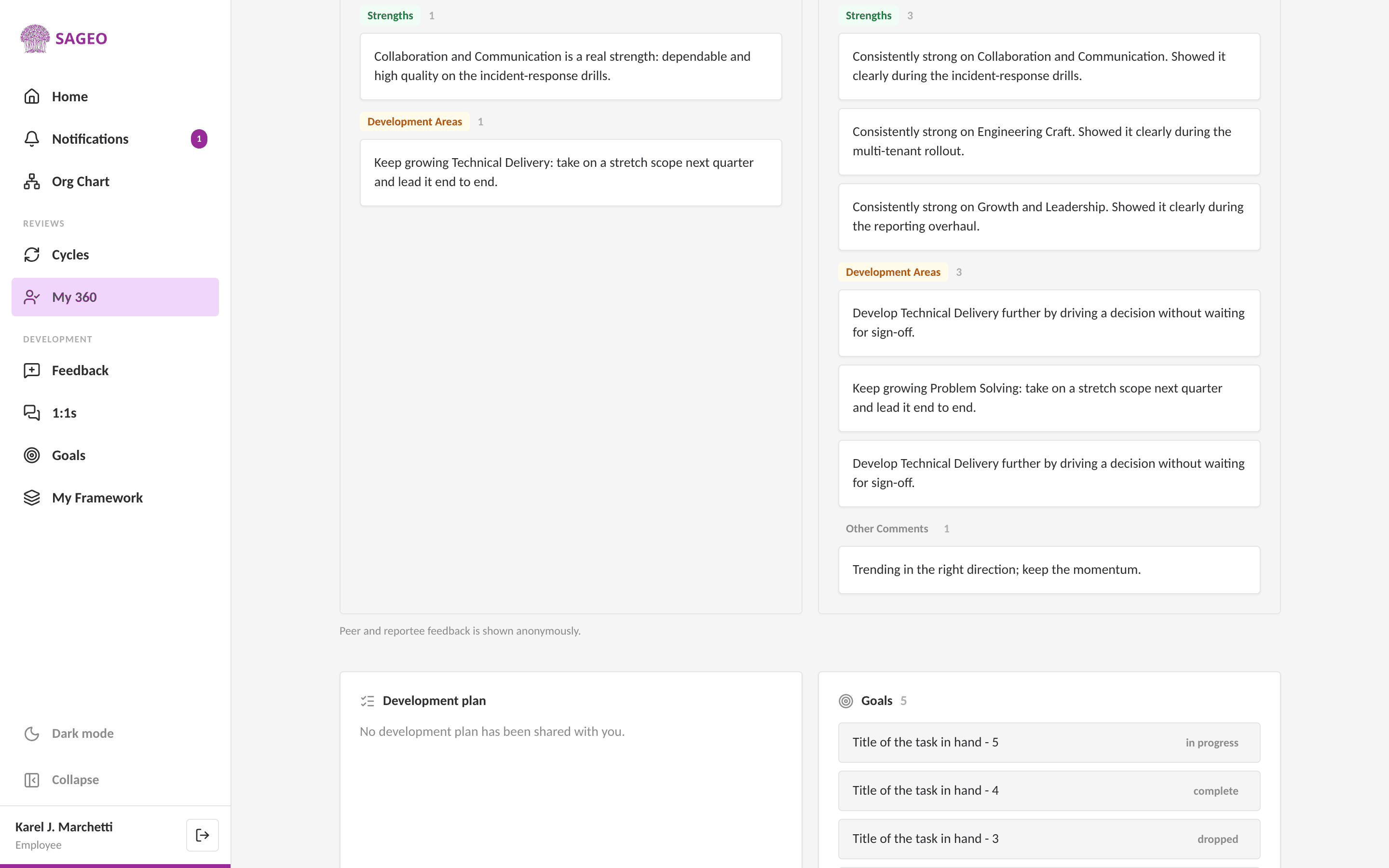Click the Problem Solving development card
Image resolution: width=1389 pixels, height=868 pixels.
[x=1049, y=398]
